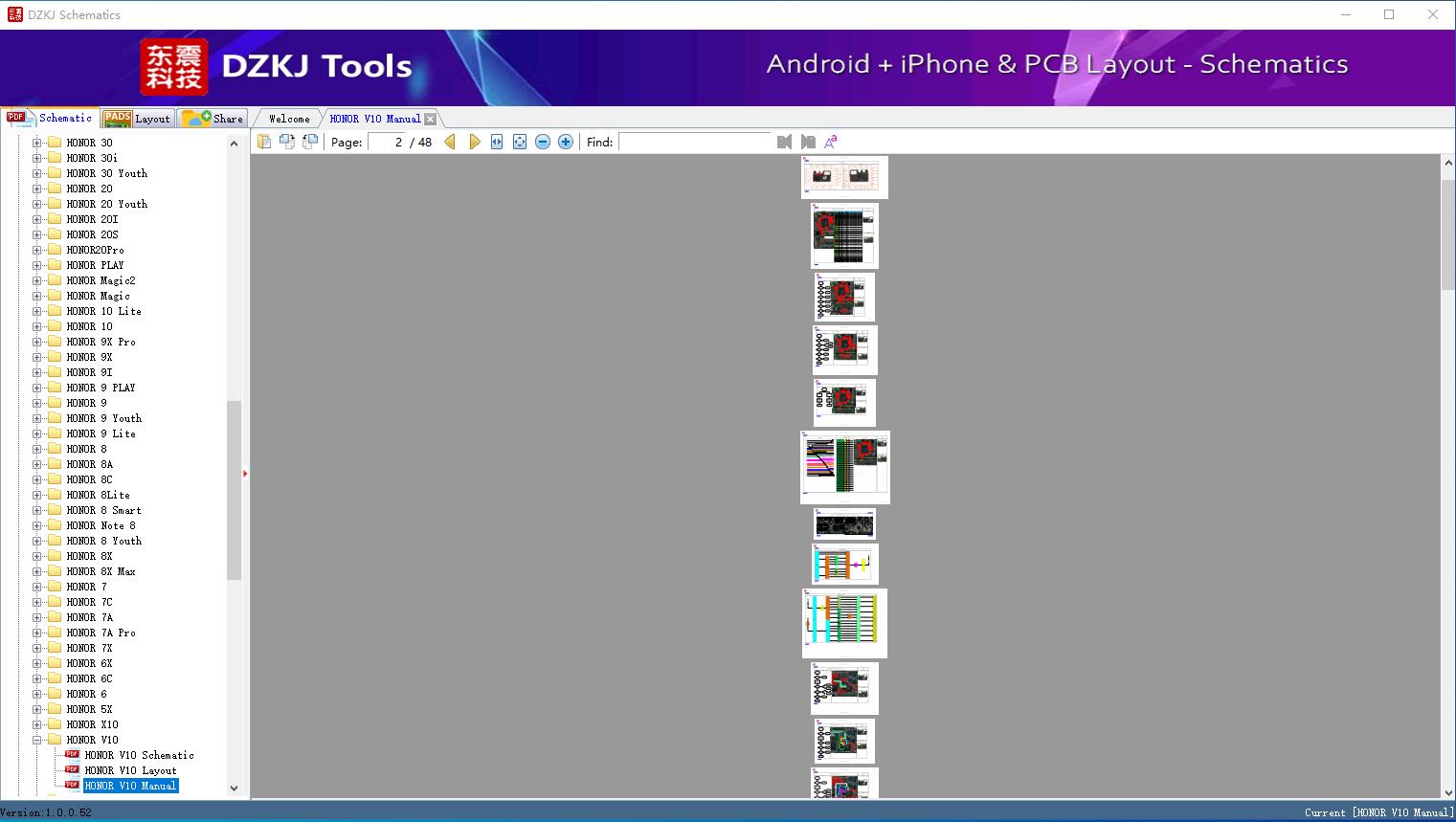This screenshot has width=1456, height=822.
Task: Go to the previous page
Action: [450, 142]
